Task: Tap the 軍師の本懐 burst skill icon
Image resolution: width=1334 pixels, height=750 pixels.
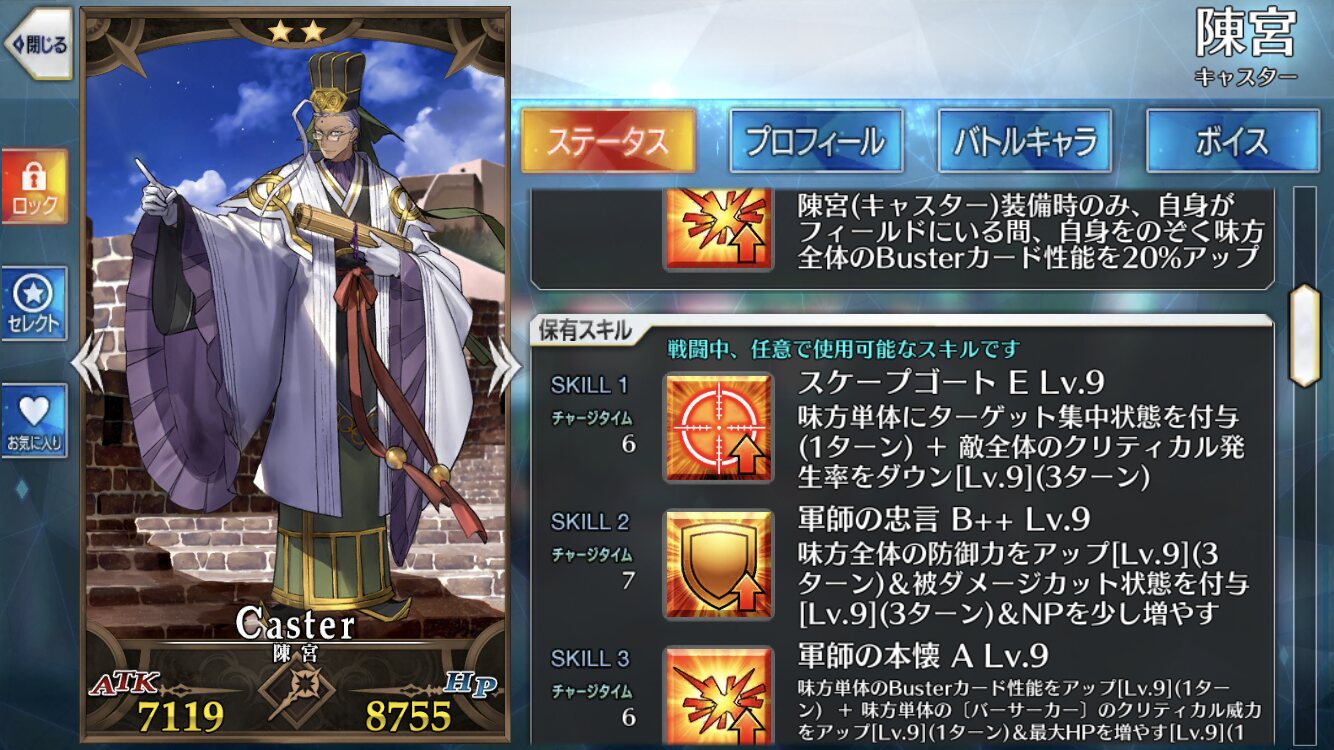Action: 719,692
